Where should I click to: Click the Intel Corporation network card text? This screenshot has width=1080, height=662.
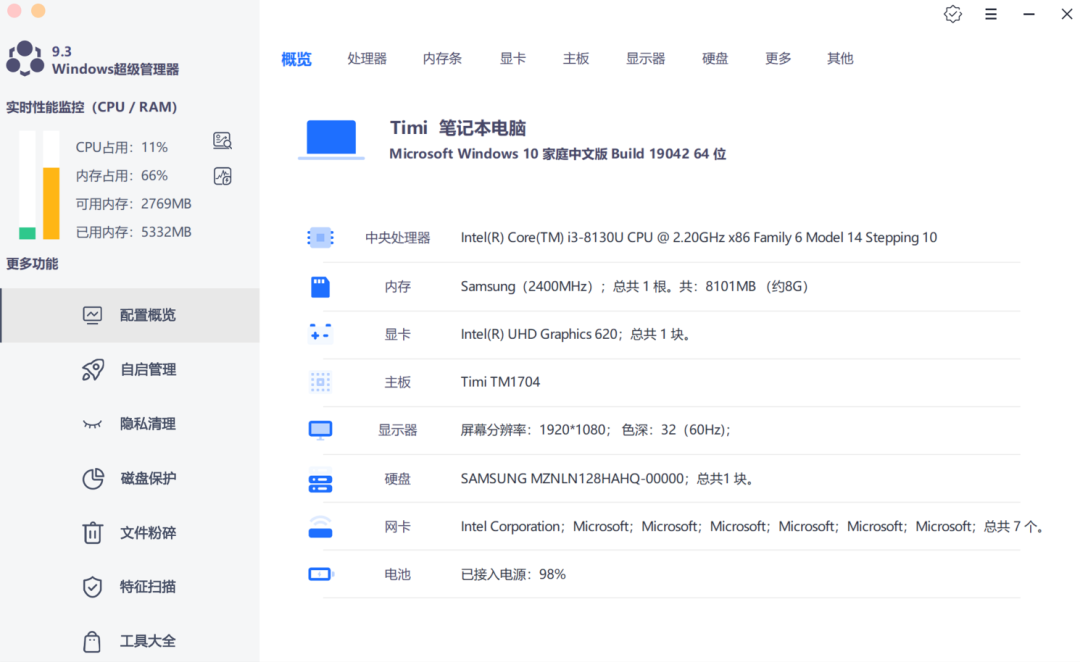pyautogui.click(x=752, y=527)
